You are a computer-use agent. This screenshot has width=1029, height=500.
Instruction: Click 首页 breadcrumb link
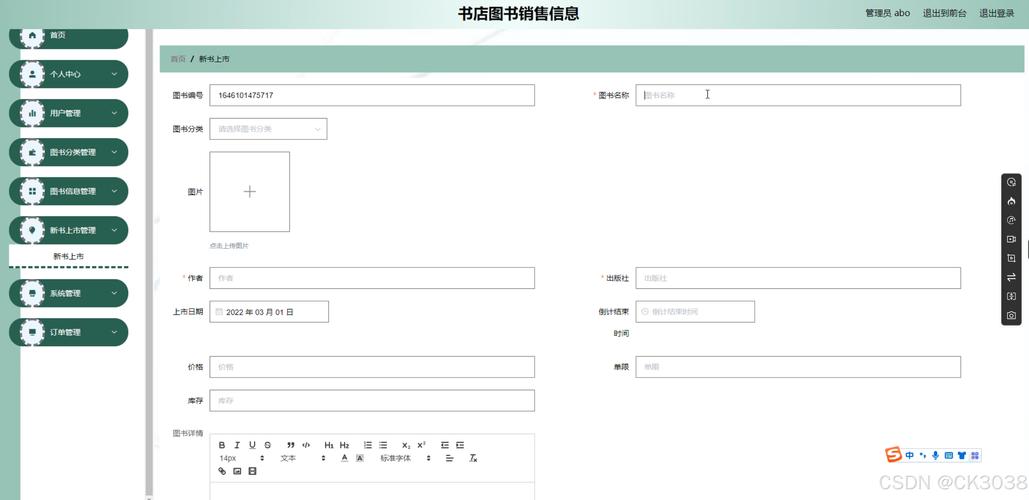tap(178, 59)
